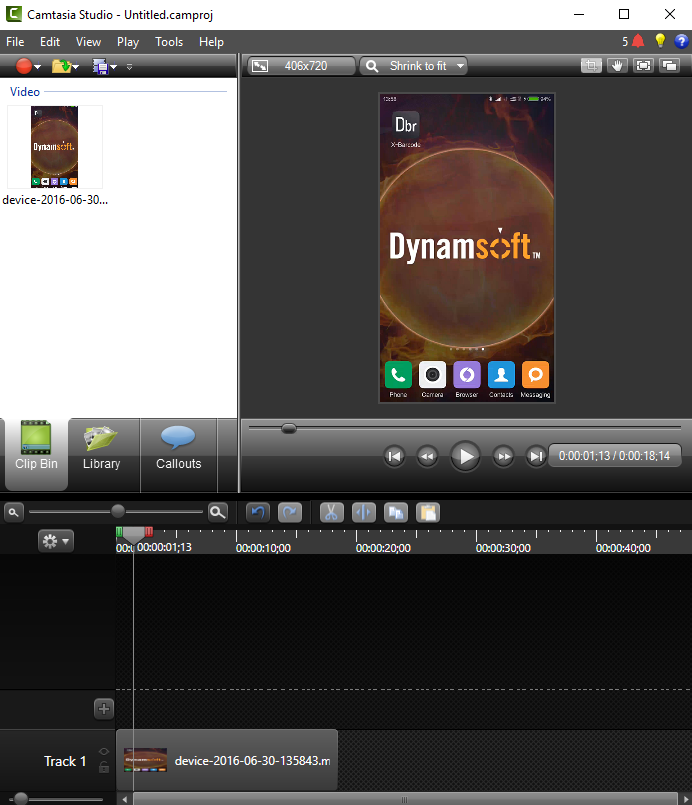This screenshot has height=805, width=692.
Task: Open the notifications bell icon
Action: tap(638, 42)
